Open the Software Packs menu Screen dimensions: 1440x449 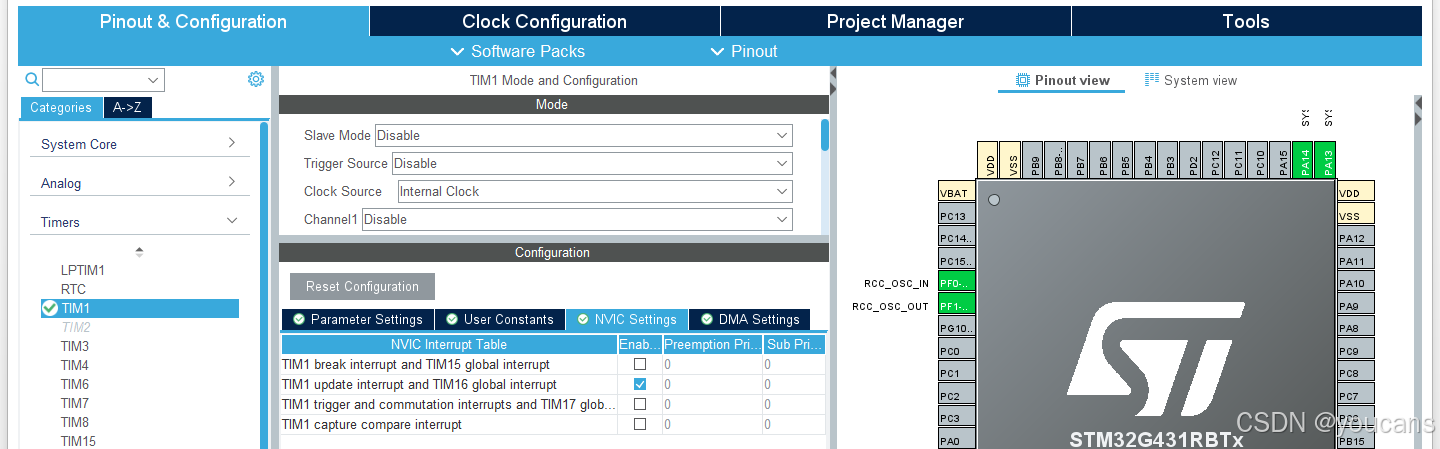click(518, 51)
